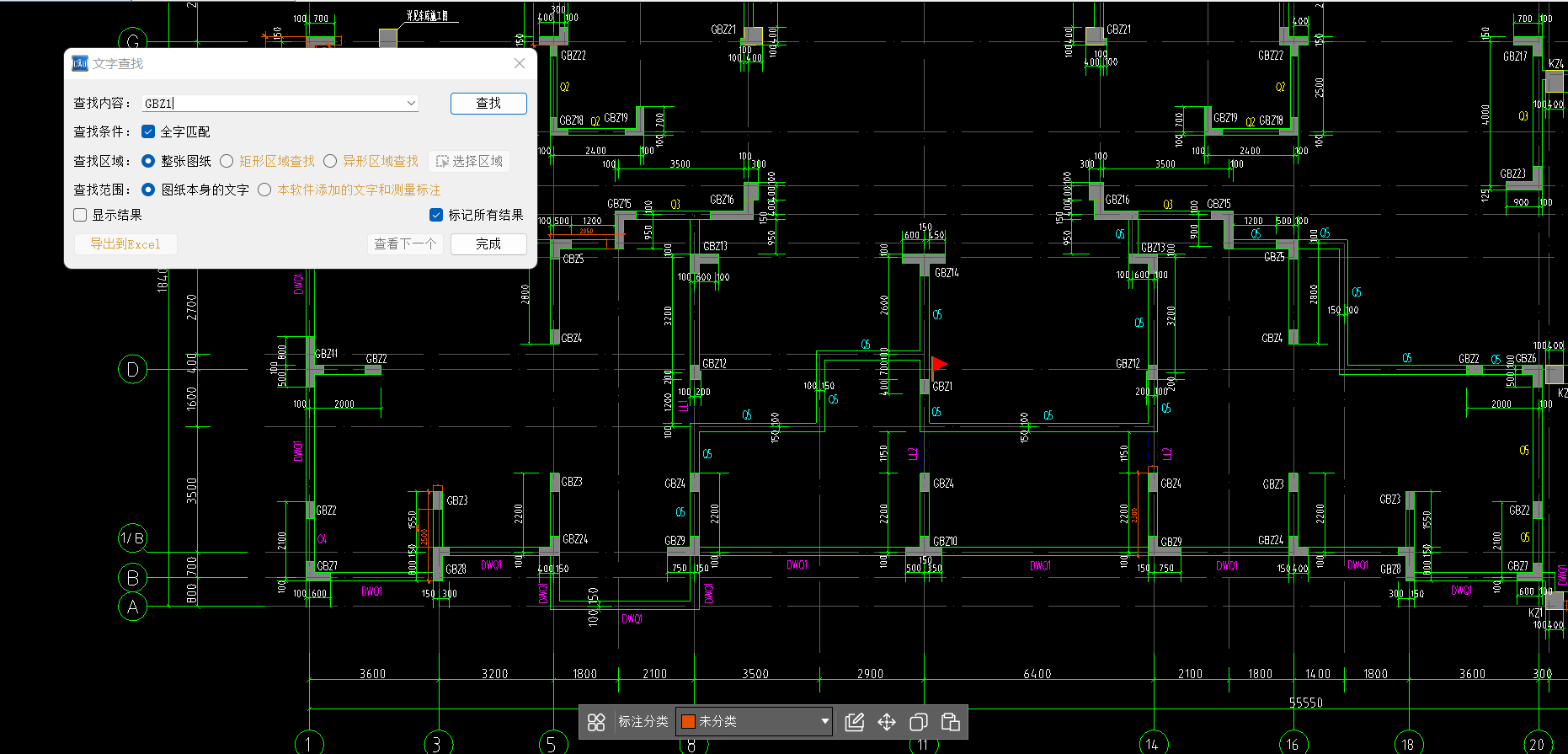Click the axis bubble labeled 1/B
The image size is (1568, 754).
(133, 538)
